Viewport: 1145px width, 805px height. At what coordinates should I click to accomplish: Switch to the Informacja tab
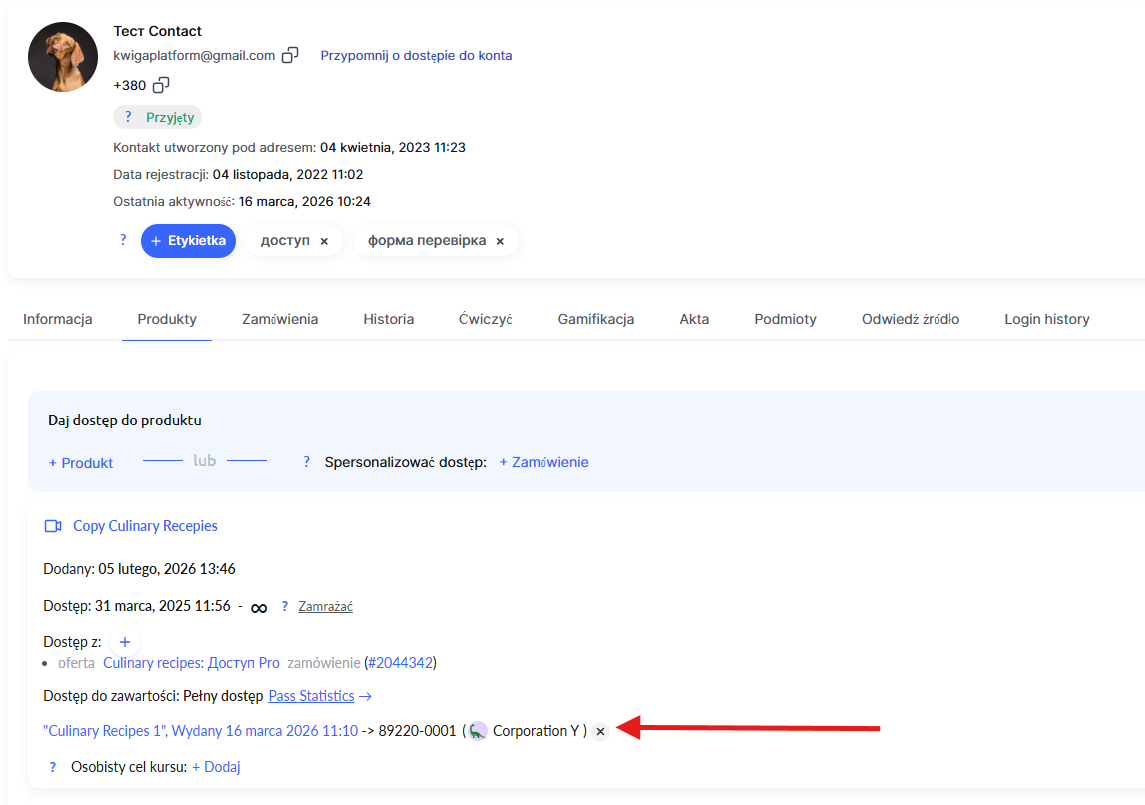coord(58,319)
